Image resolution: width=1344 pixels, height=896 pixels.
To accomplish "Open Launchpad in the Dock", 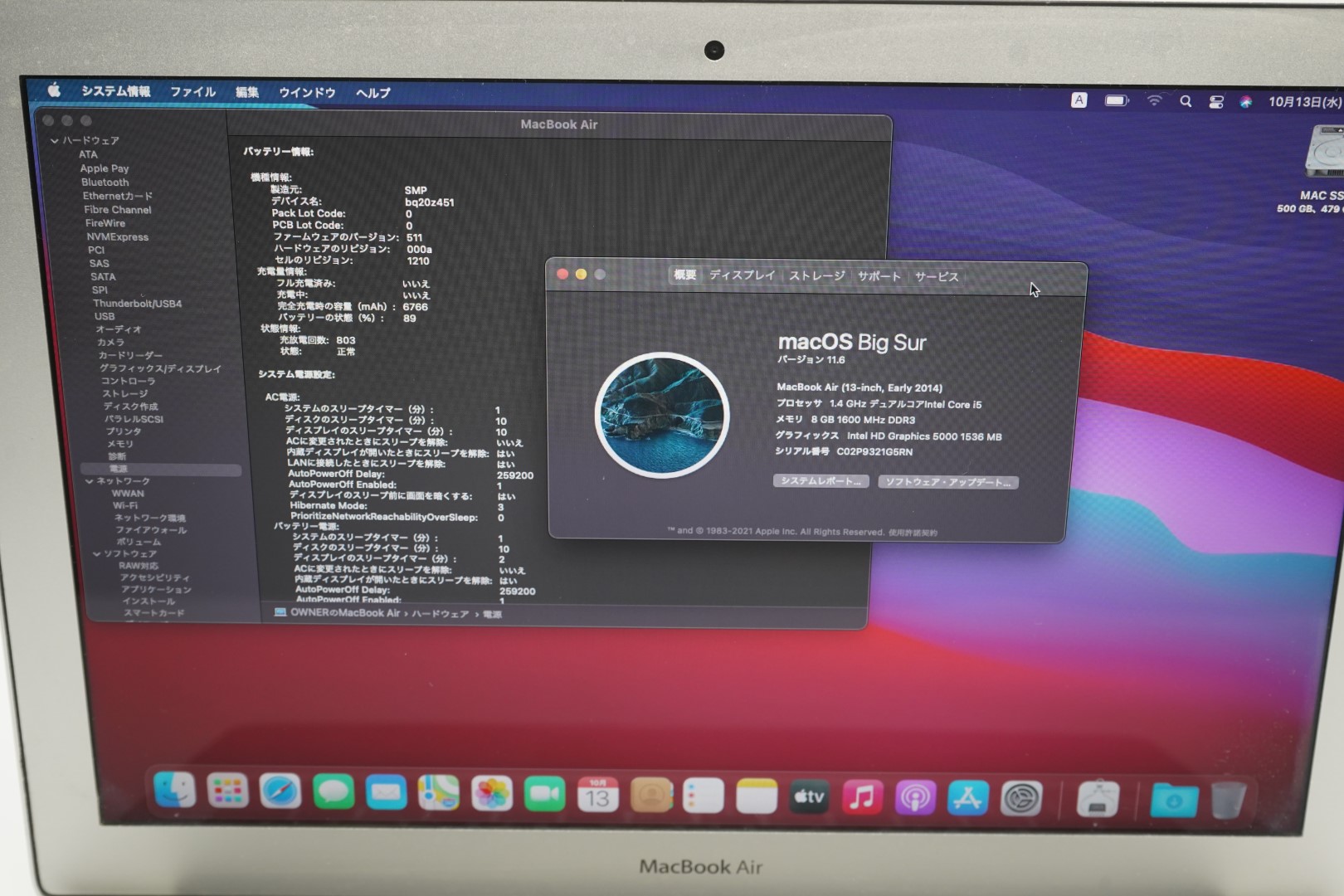I will (x=227, y=791).
